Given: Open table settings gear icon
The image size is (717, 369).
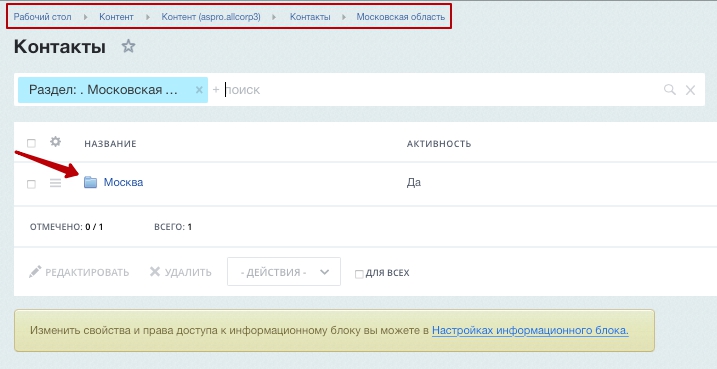Looking at the screenshot, I should [x=55, y=142].
